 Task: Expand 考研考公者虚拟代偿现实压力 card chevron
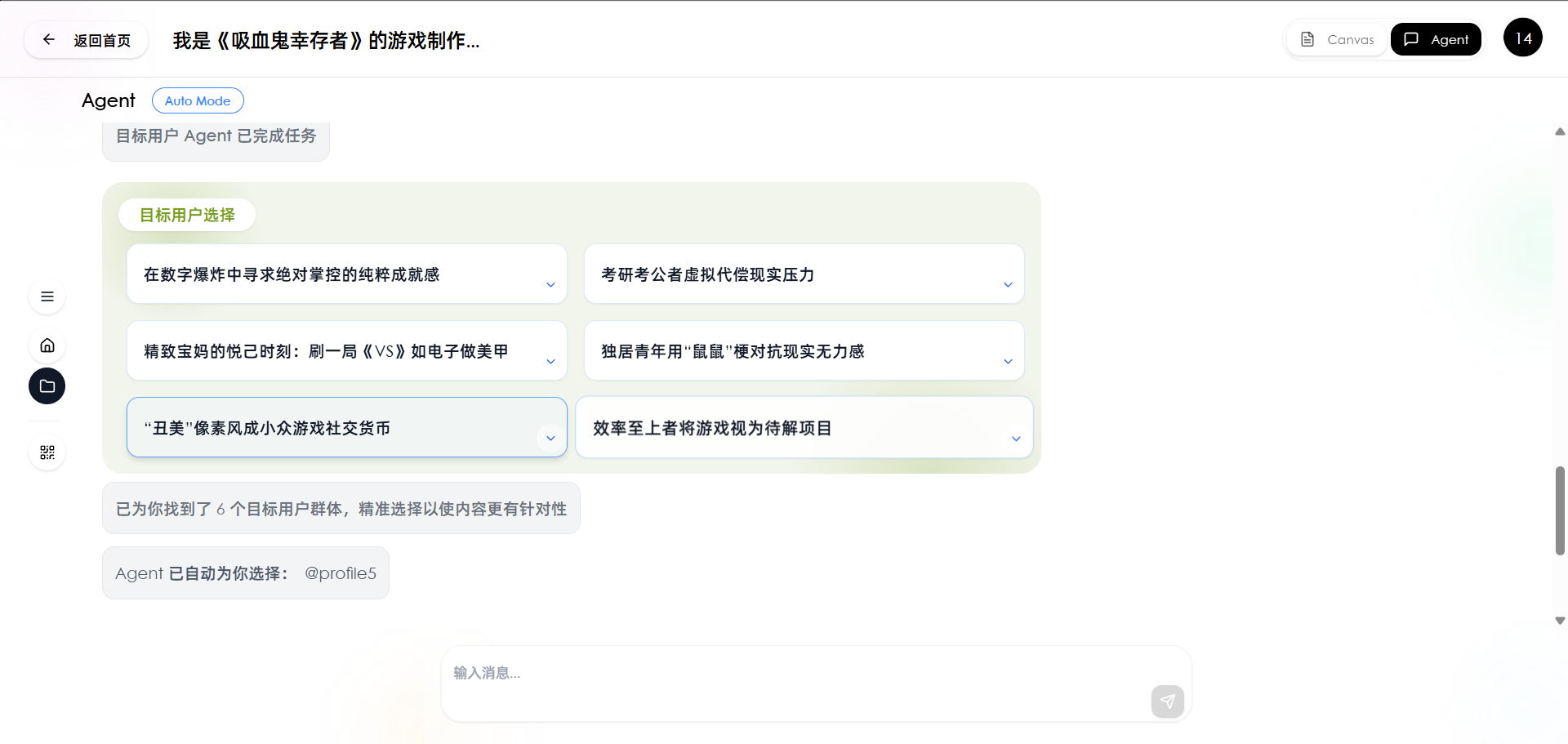click(x=1008, y=285)
